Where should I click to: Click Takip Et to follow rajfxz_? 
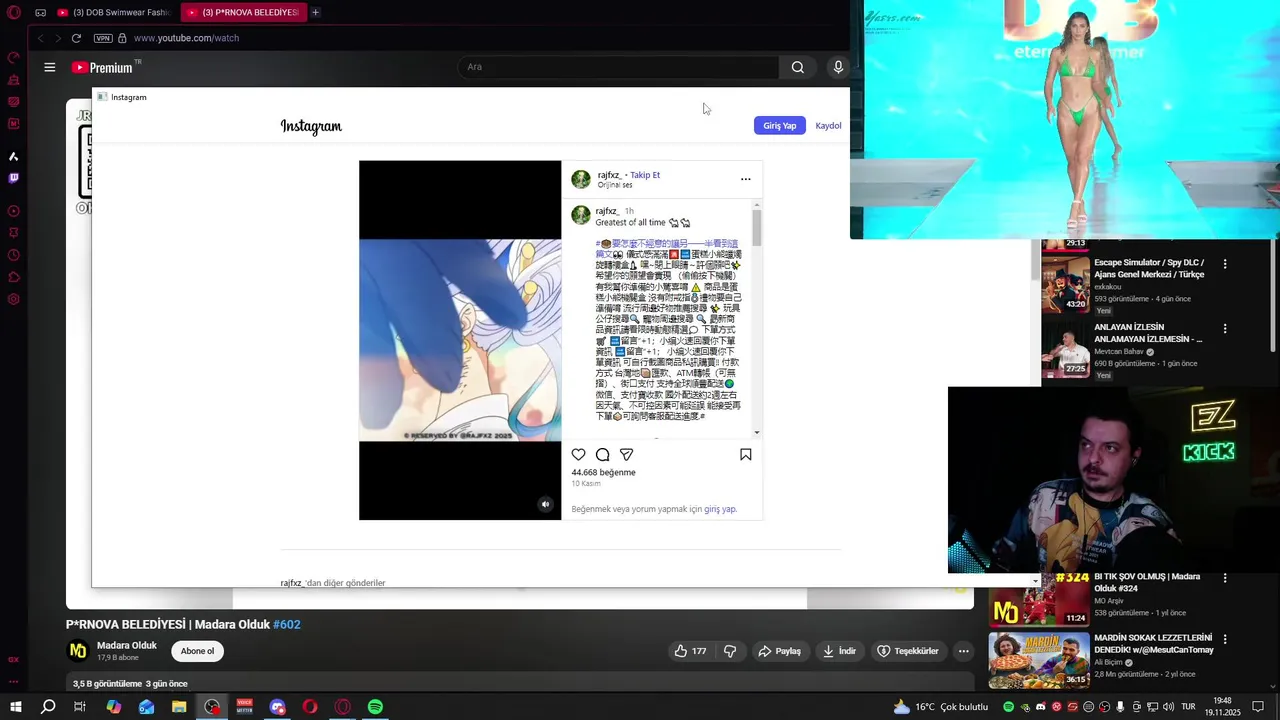645,175
